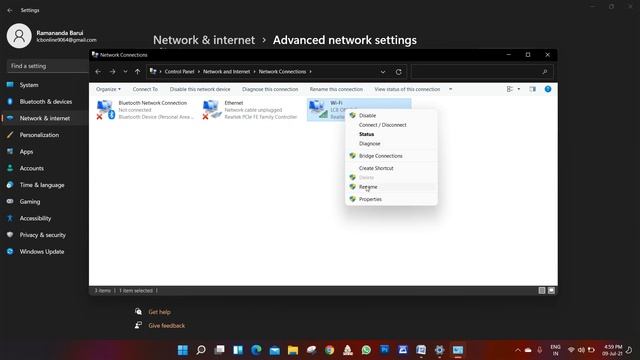The image size is (640, 360).
Task: Select Bridge Connections menu entry
Action: click(380, 156)
